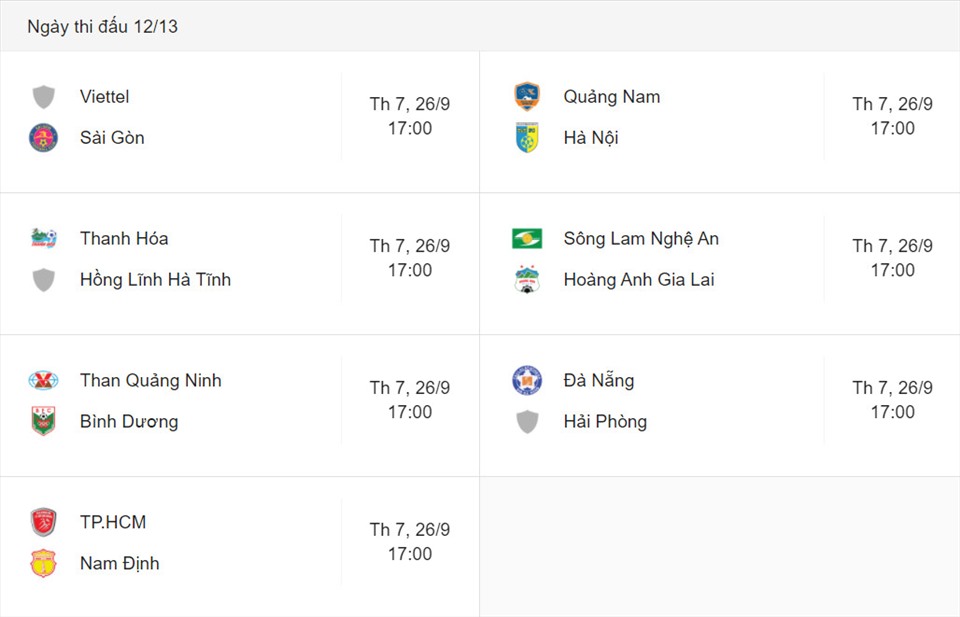Click the Quảng Nam team logo

527,97
